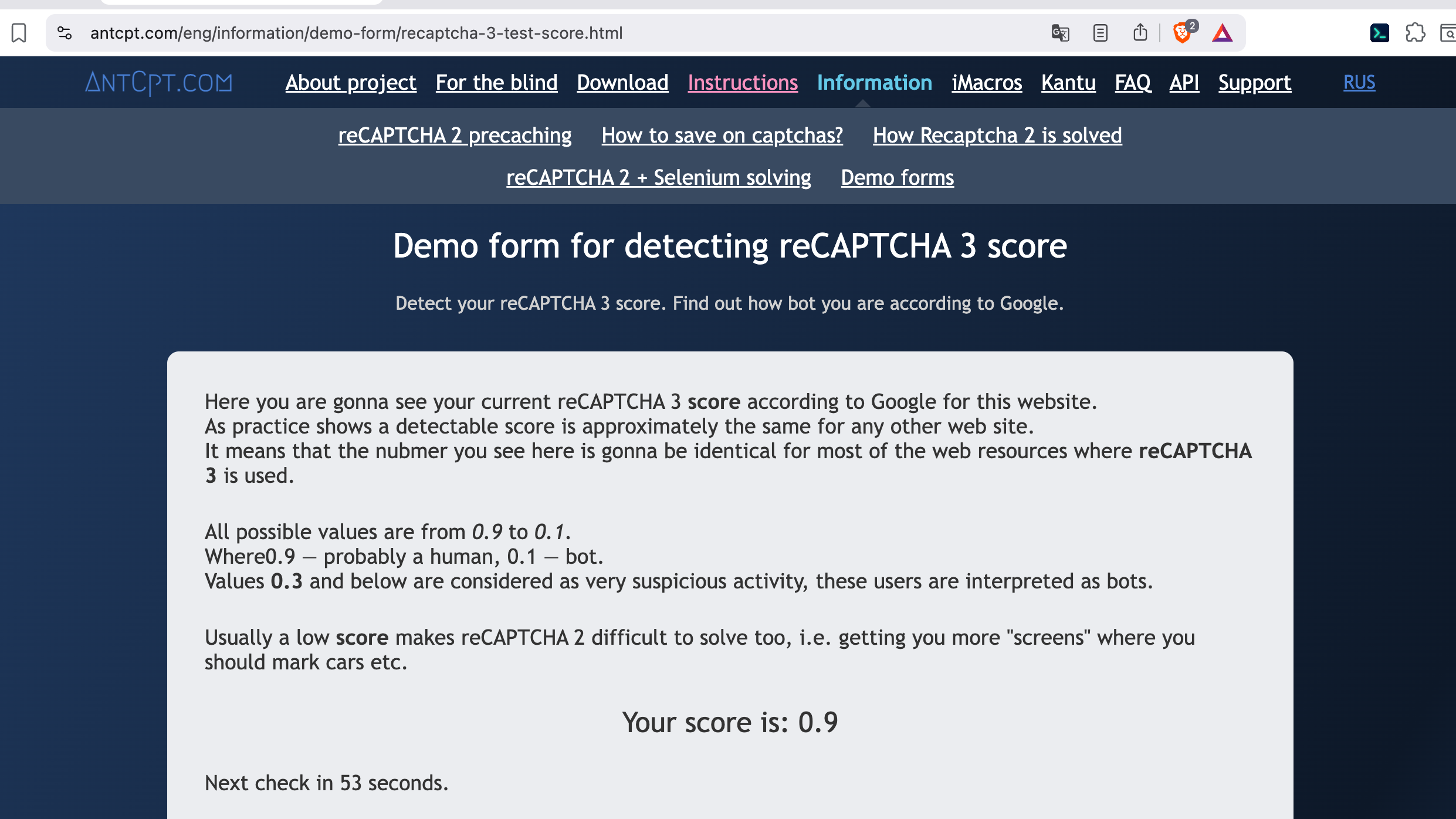The width and height of the screenshot is (1456, 819).
Task: Open How to save on captchas link
Action: 722,136
